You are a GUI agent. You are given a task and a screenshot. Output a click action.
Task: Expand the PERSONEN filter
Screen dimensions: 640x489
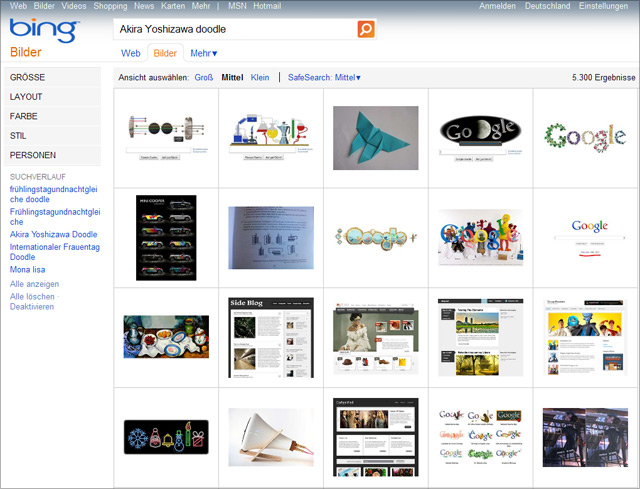(52, 155)
